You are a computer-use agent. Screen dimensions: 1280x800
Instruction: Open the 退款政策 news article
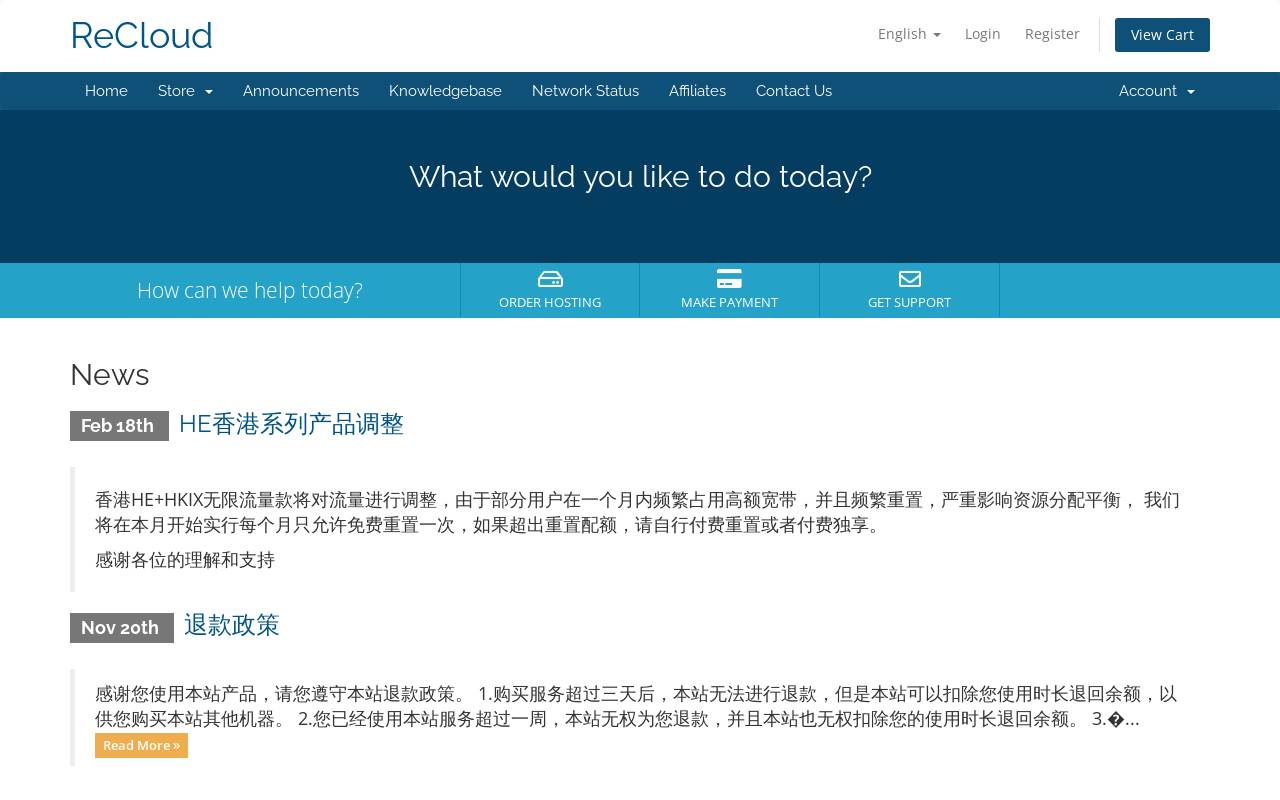tap(232, 625)
